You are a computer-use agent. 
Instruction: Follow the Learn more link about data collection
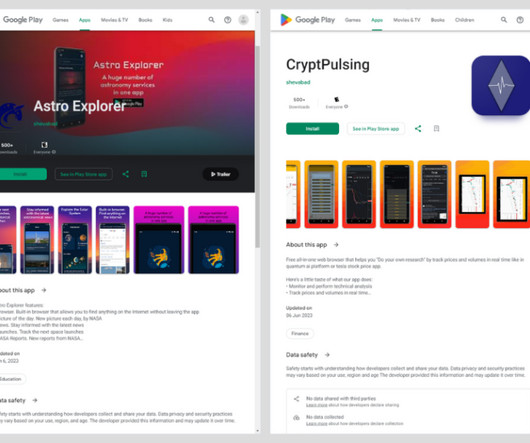tap(316, 423)
